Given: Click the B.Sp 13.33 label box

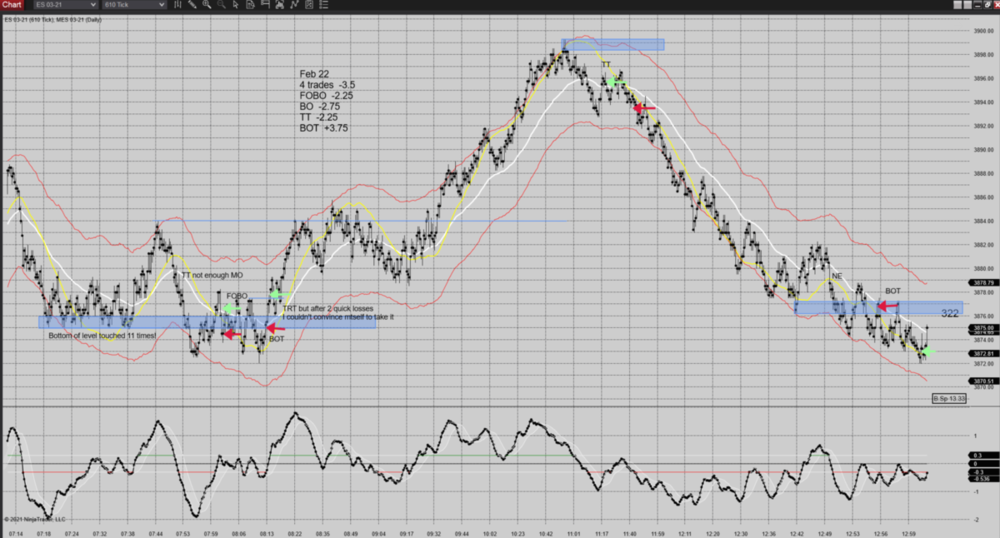Looking at the screenshot, I should [x=949, y=398].
